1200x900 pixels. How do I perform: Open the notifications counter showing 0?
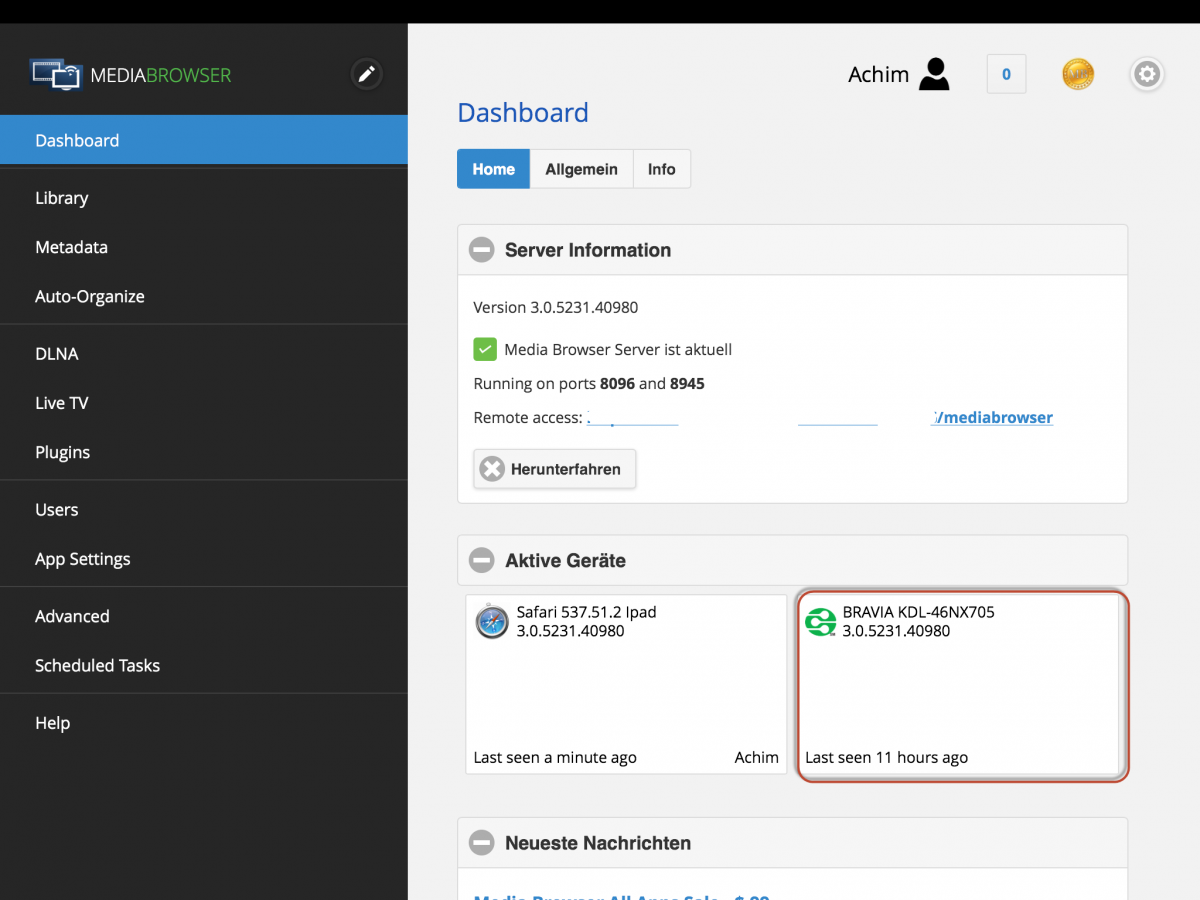1006,74
